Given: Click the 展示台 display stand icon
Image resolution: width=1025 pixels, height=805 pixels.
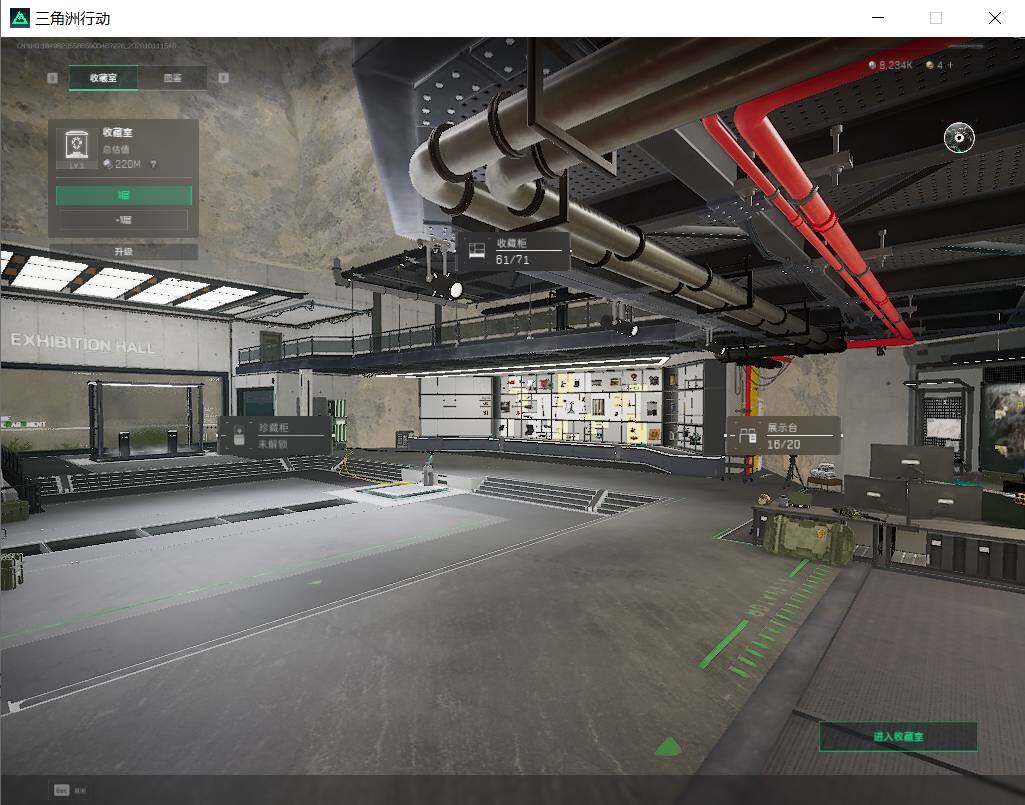Looking at the screenshot, I should (747, 436).
